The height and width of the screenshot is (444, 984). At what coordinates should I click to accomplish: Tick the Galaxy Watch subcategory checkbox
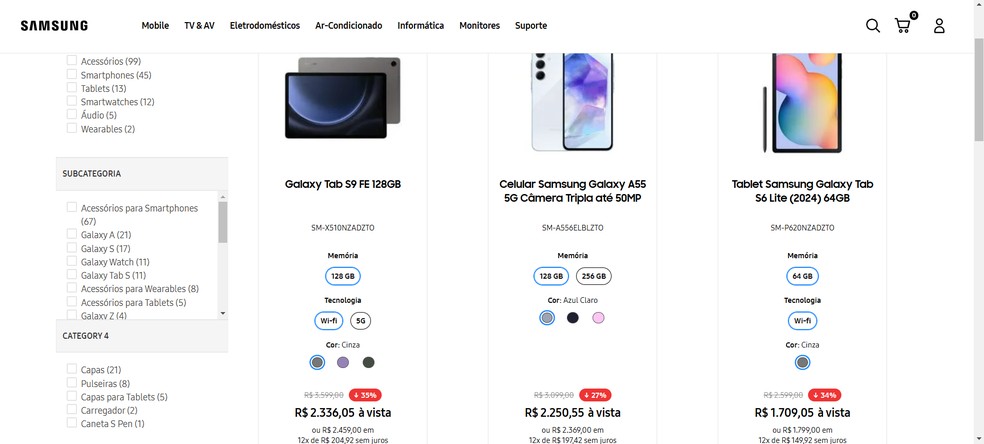click(72, 262)
